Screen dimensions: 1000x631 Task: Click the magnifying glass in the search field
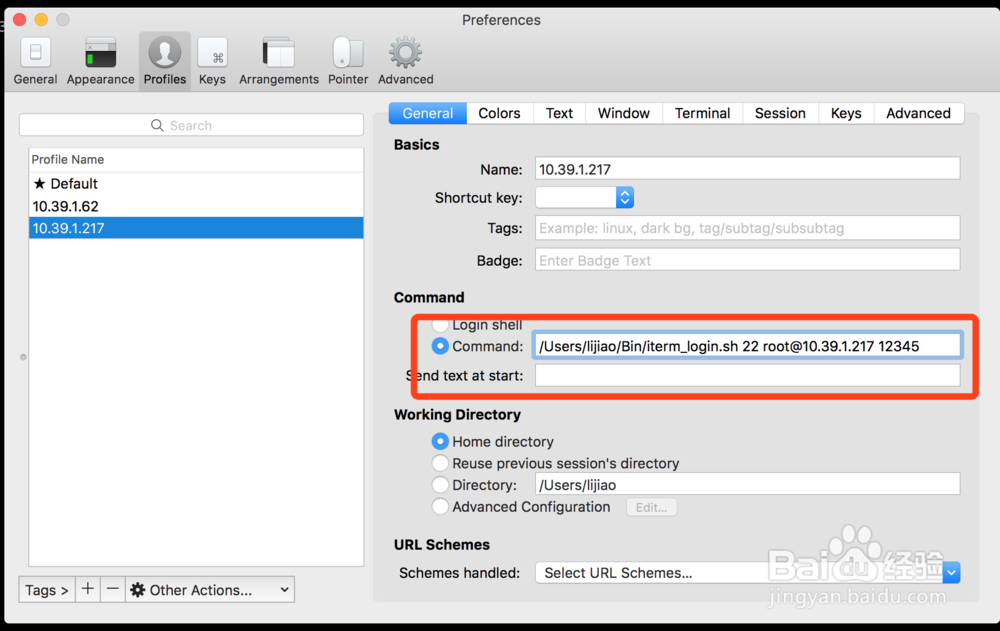click(157, 124)
